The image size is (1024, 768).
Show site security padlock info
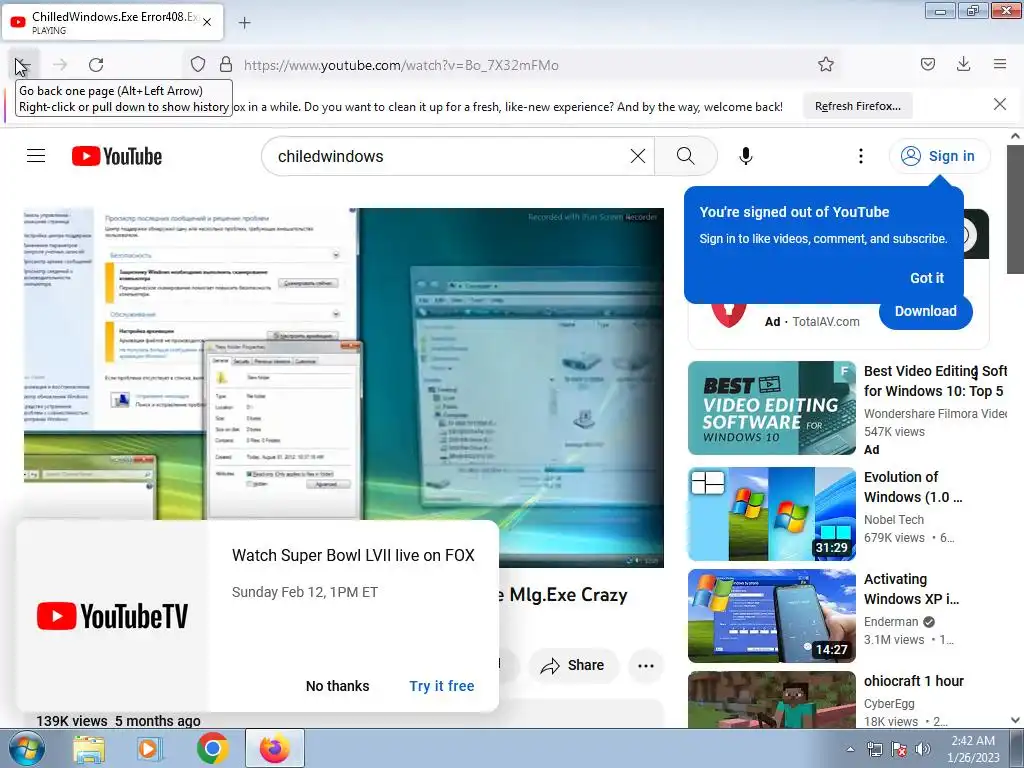226,65
